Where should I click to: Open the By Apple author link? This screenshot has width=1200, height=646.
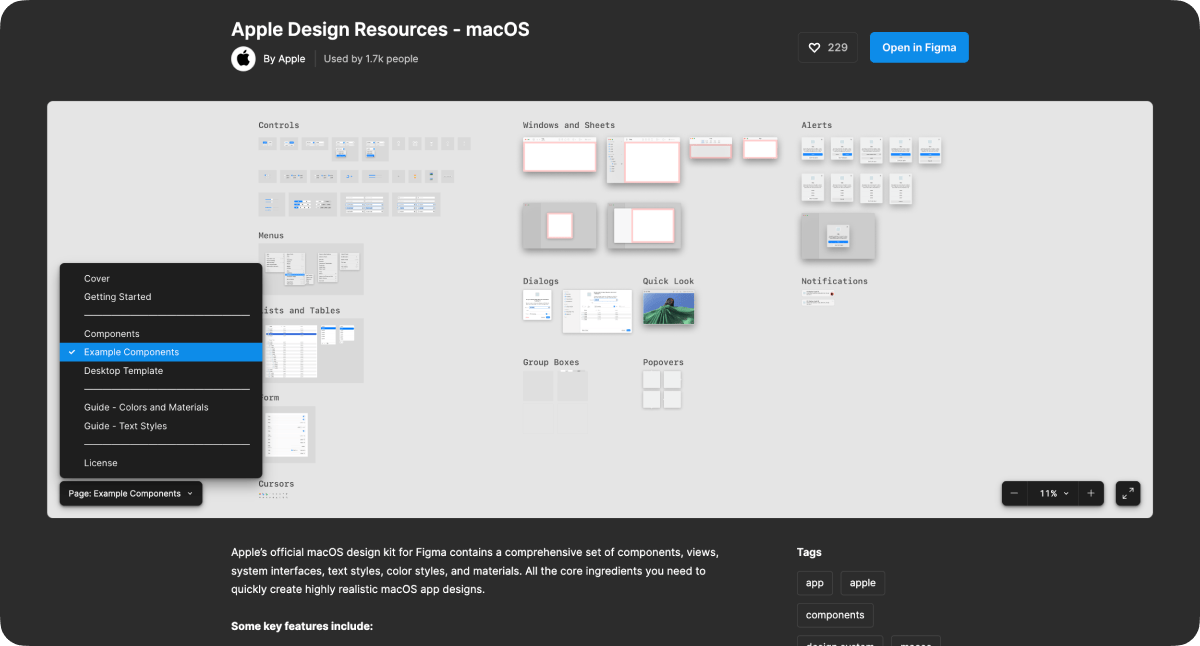coord(284,59)
